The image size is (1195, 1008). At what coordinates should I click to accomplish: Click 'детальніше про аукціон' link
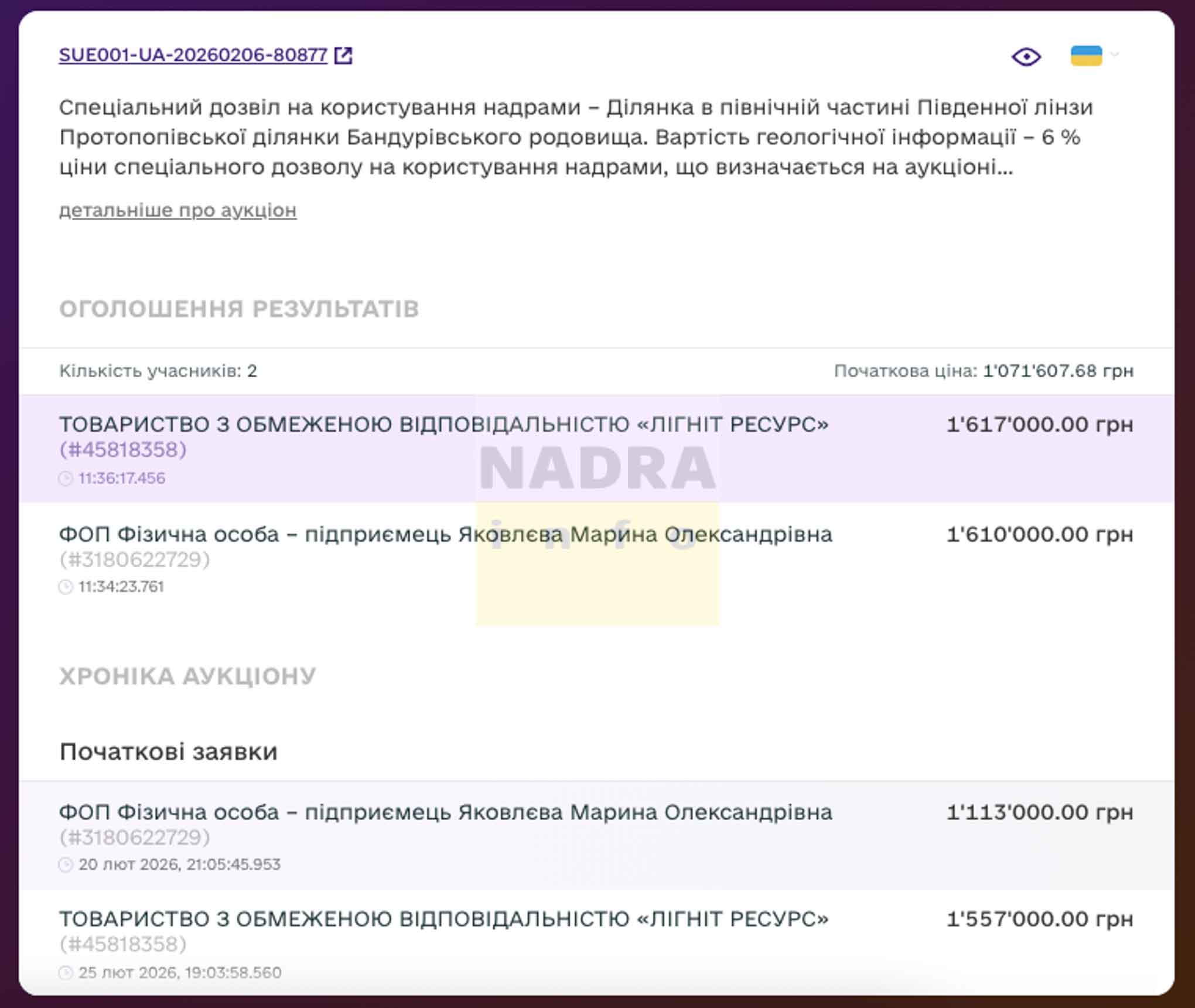tap(177, 210)
